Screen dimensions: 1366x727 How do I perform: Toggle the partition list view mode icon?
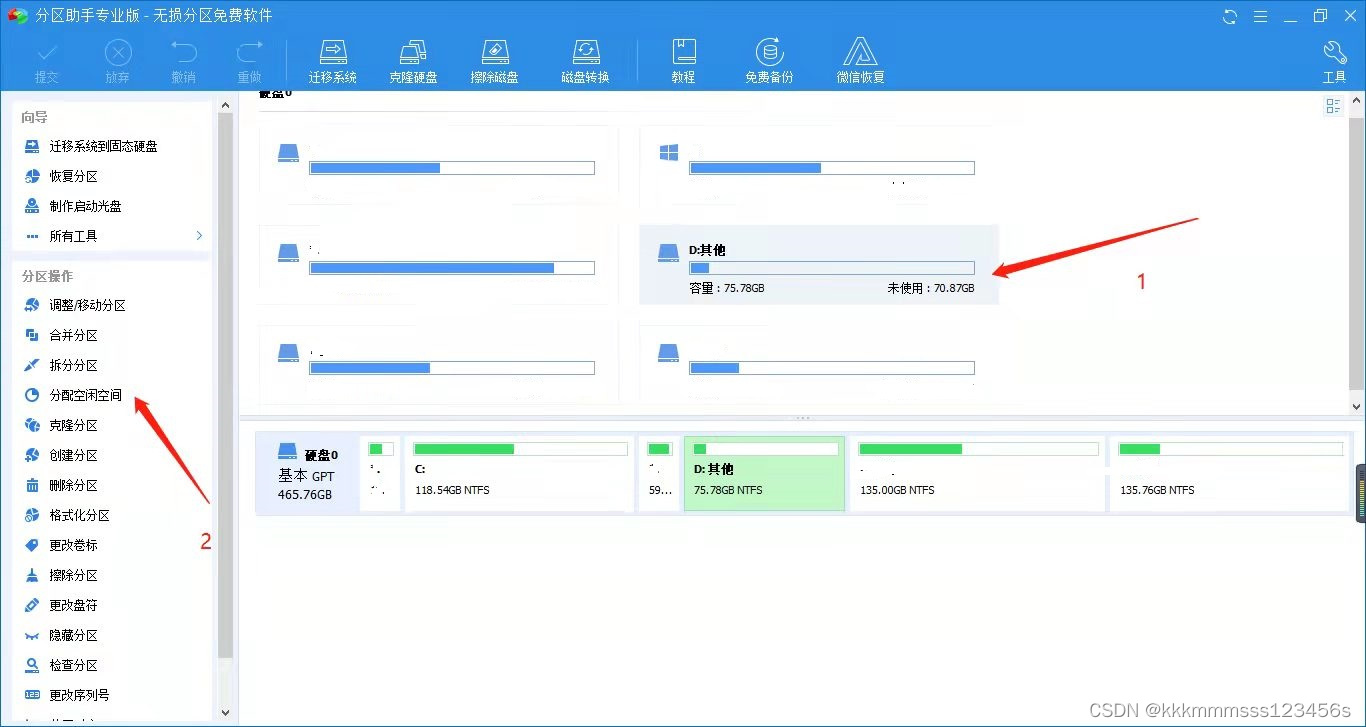click(x=1333, y=106)
